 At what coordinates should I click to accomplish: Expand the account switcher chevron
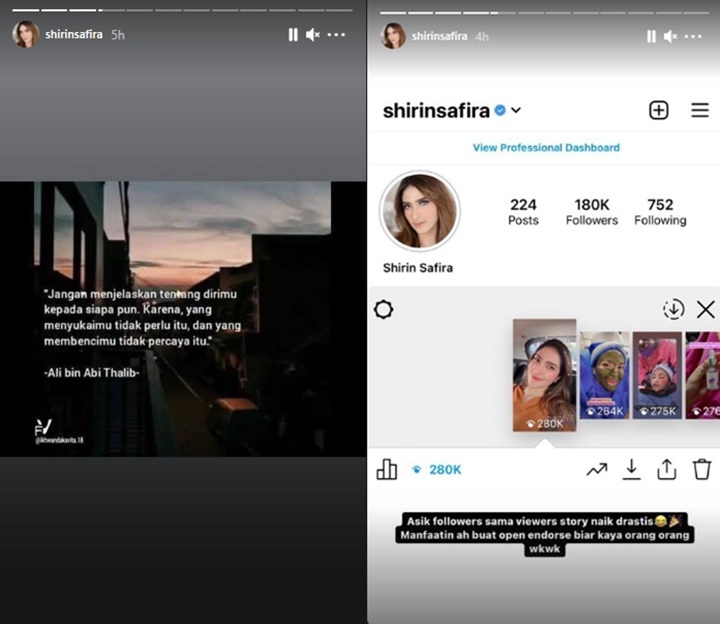[x=516, y=110]
